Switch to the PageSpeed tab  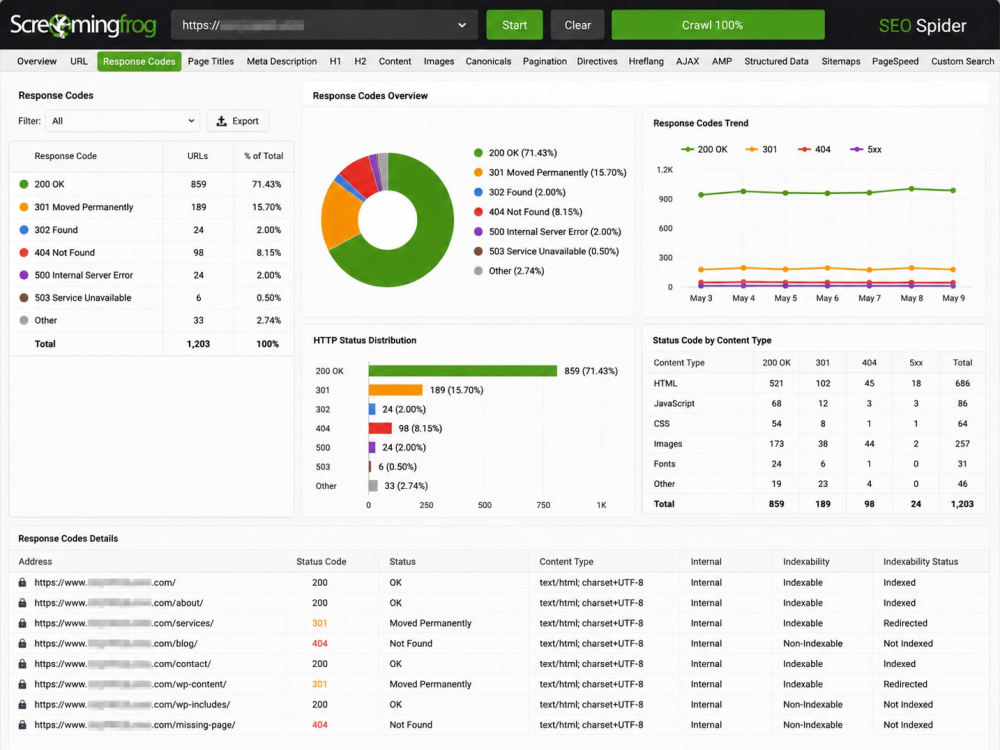tap(895, 61)
